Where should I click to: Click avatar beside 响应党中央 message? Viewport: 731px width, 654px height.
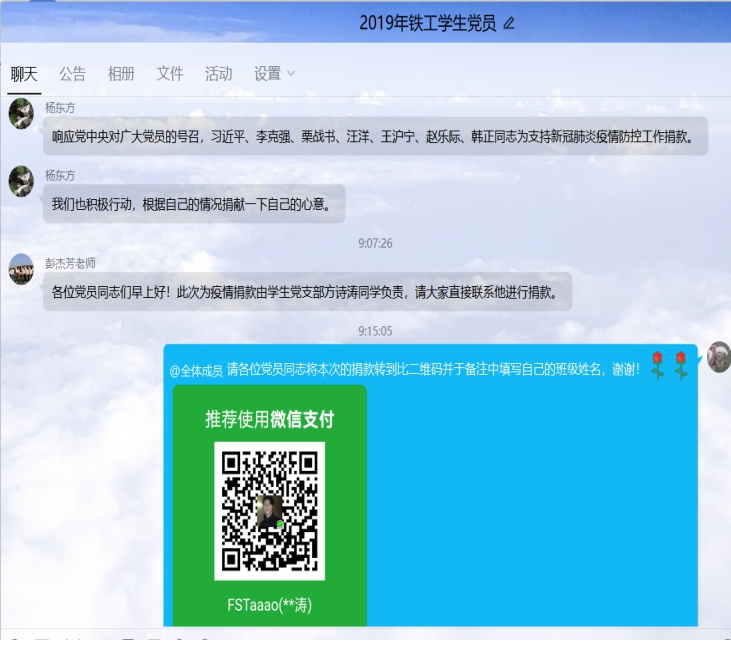coord(21,113)
